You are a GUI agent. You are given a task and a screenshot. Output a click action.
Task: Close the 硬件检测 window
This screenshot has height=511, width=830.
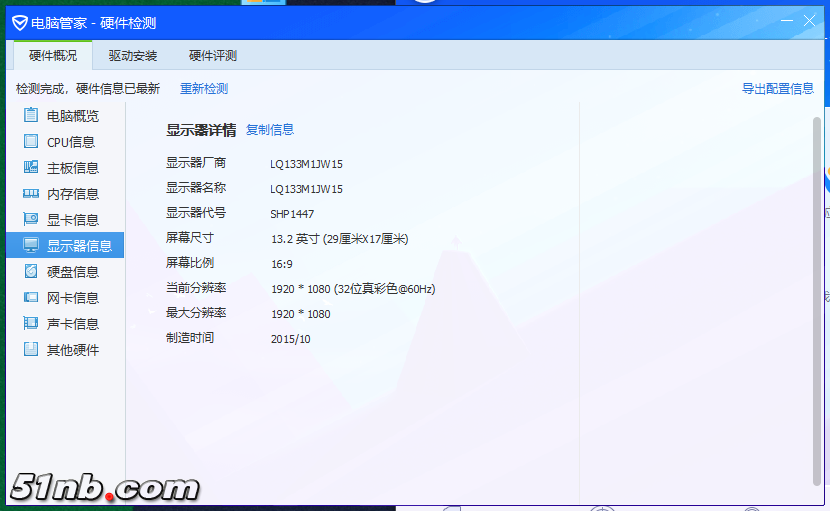coord(809,21)
